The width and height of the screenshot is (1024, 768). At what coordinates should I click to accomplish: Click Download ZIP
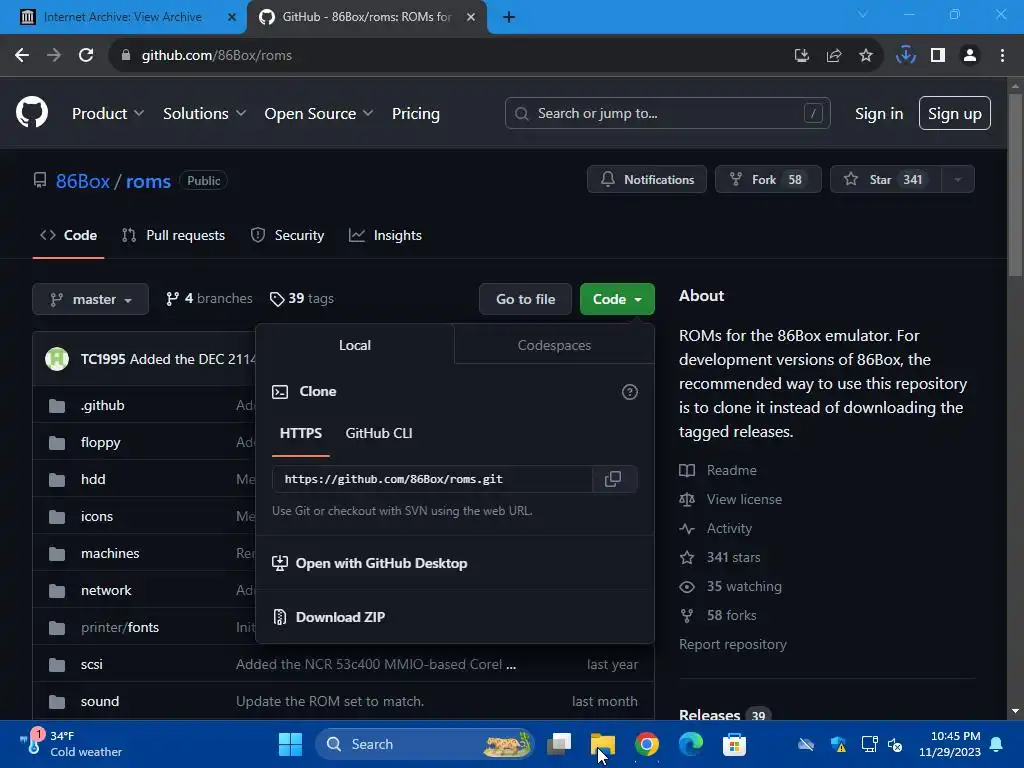pos(340,617)
